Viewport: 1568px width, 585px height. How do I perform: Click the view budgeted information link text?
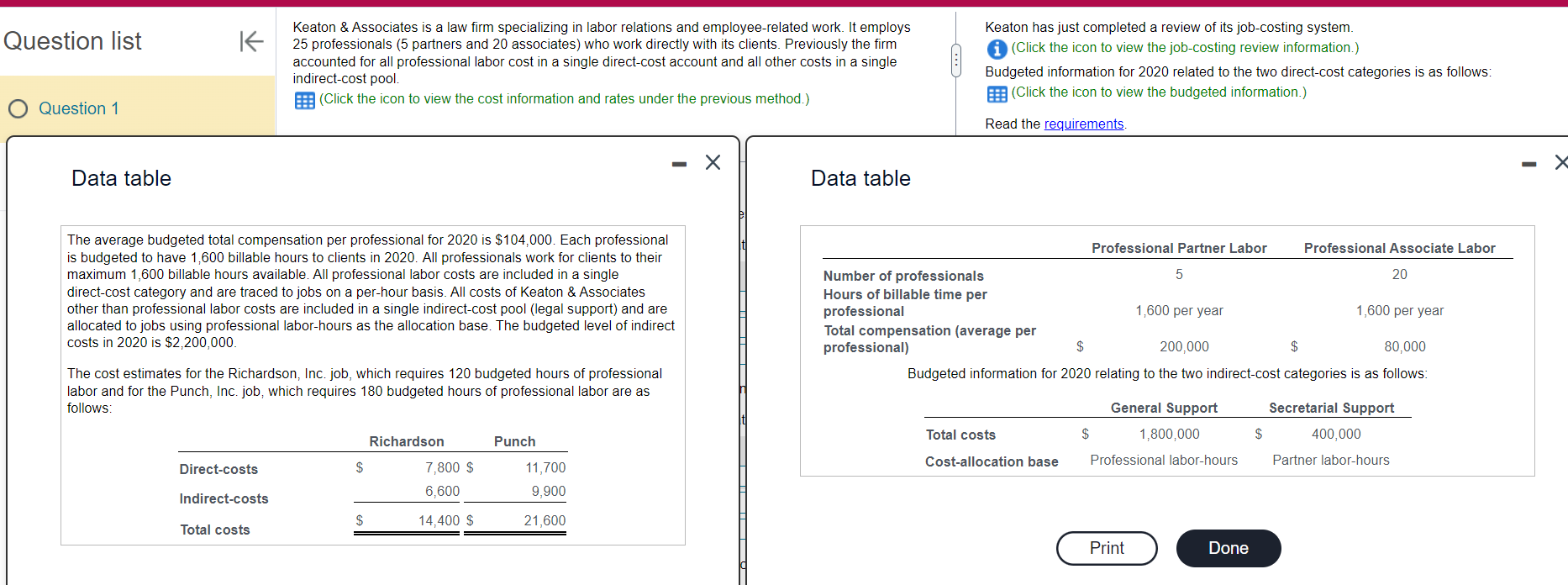click(1159, 92)
